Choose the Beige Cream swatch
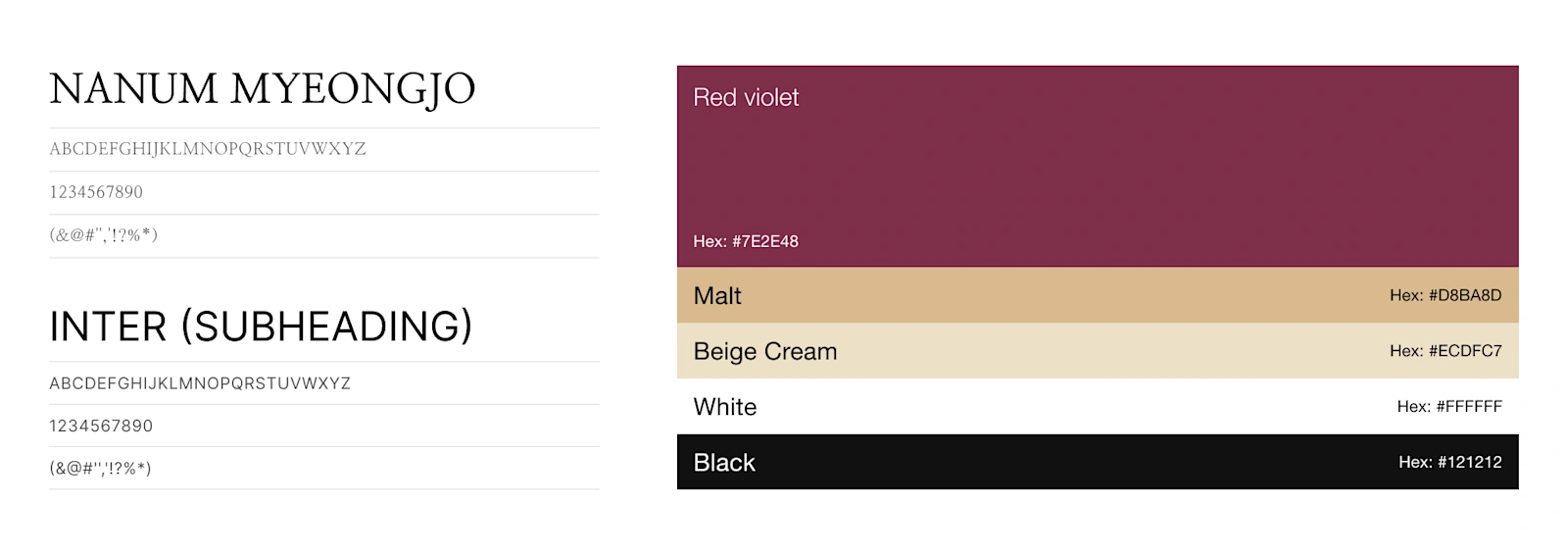The image size is (1568, 555). [1098, 351]
